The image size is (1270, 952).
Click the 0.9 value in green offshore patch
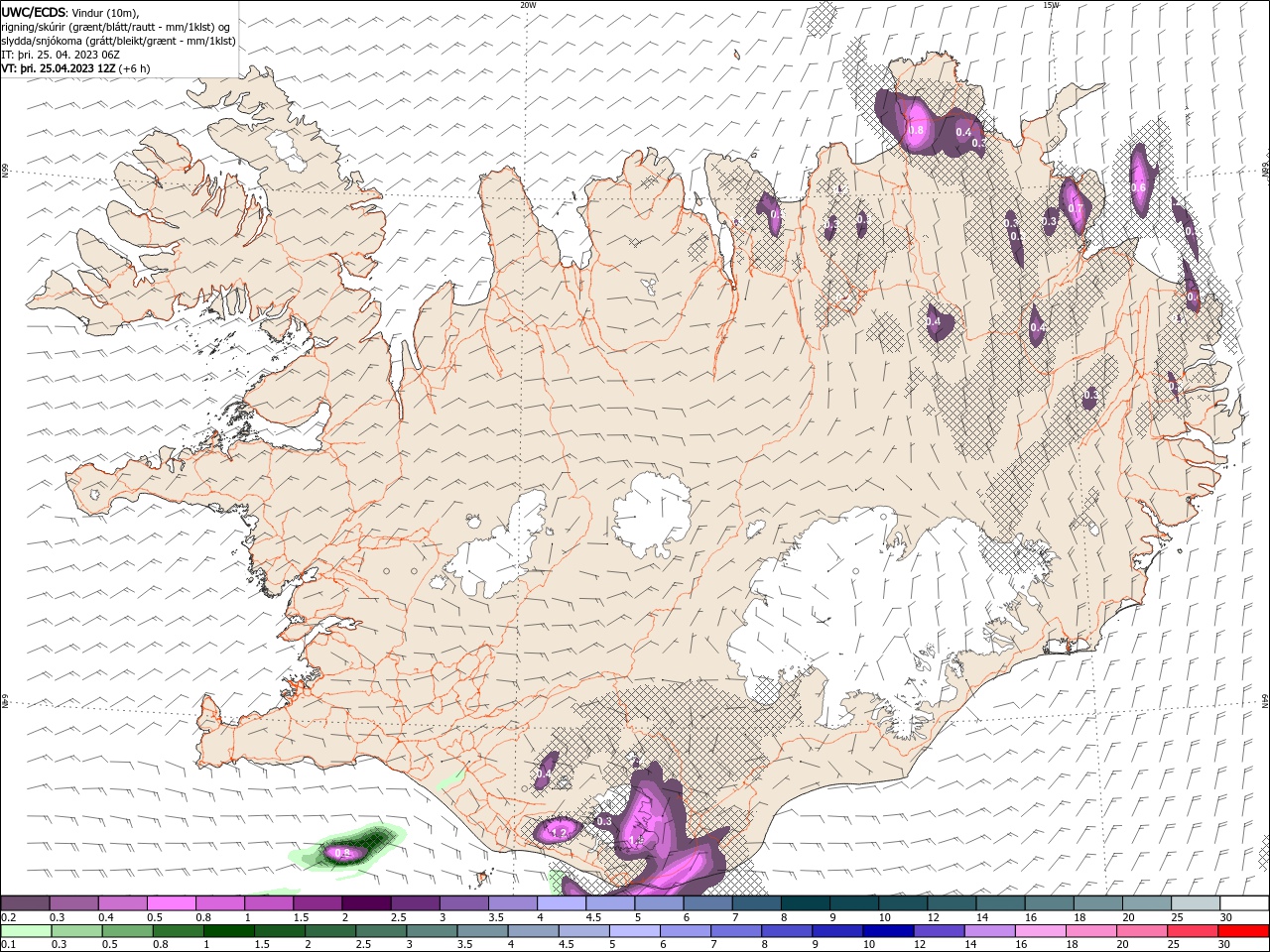[344, 853]
